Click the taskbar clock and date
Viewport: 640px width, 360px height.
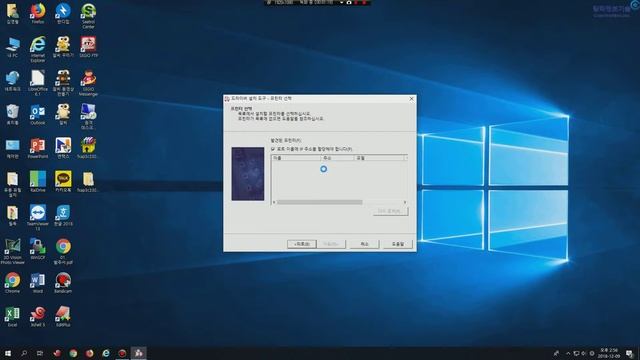point(609,353)
